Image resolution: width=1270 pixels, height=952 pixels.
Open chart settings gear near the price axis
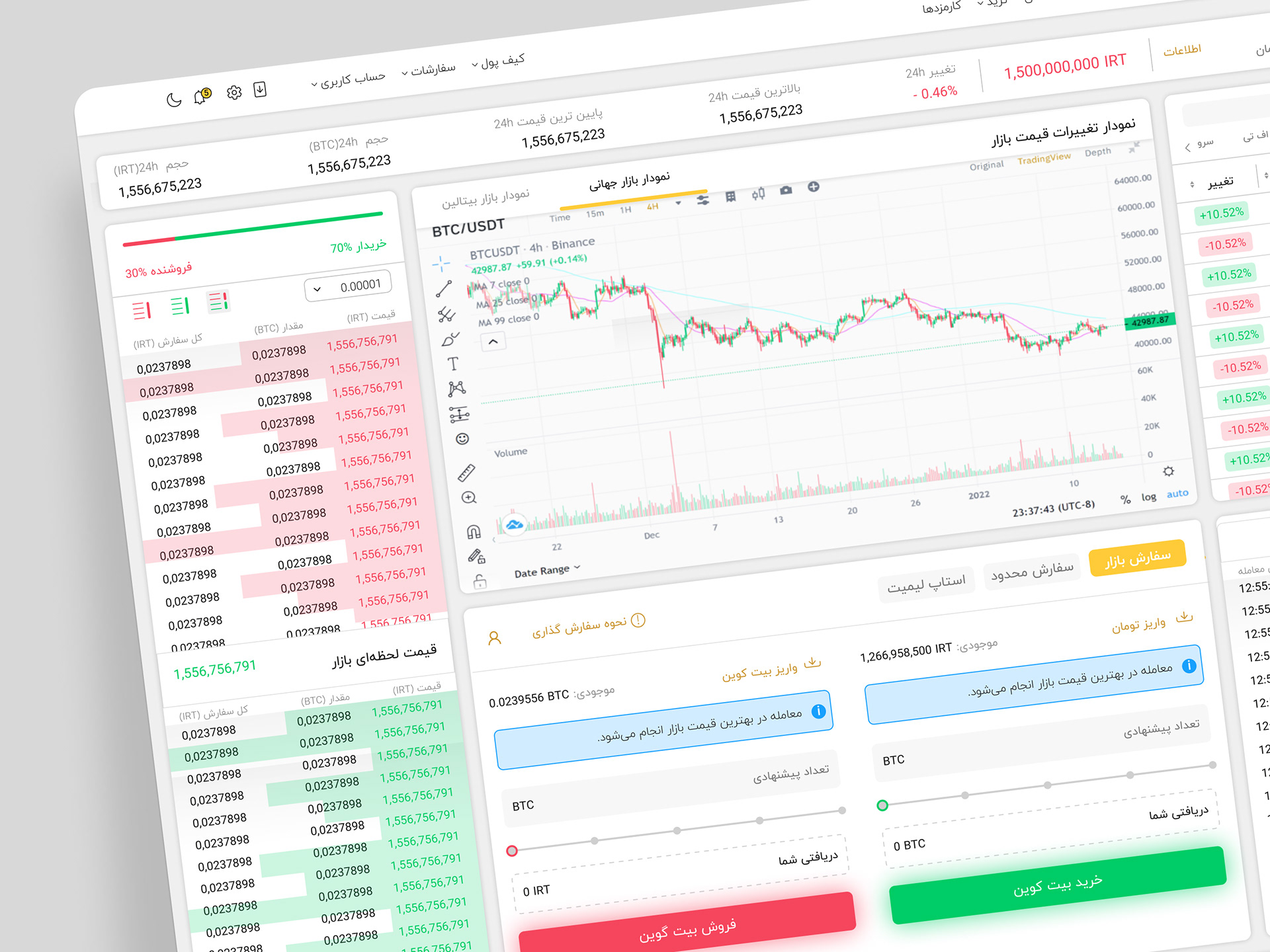coord(1169,471)
